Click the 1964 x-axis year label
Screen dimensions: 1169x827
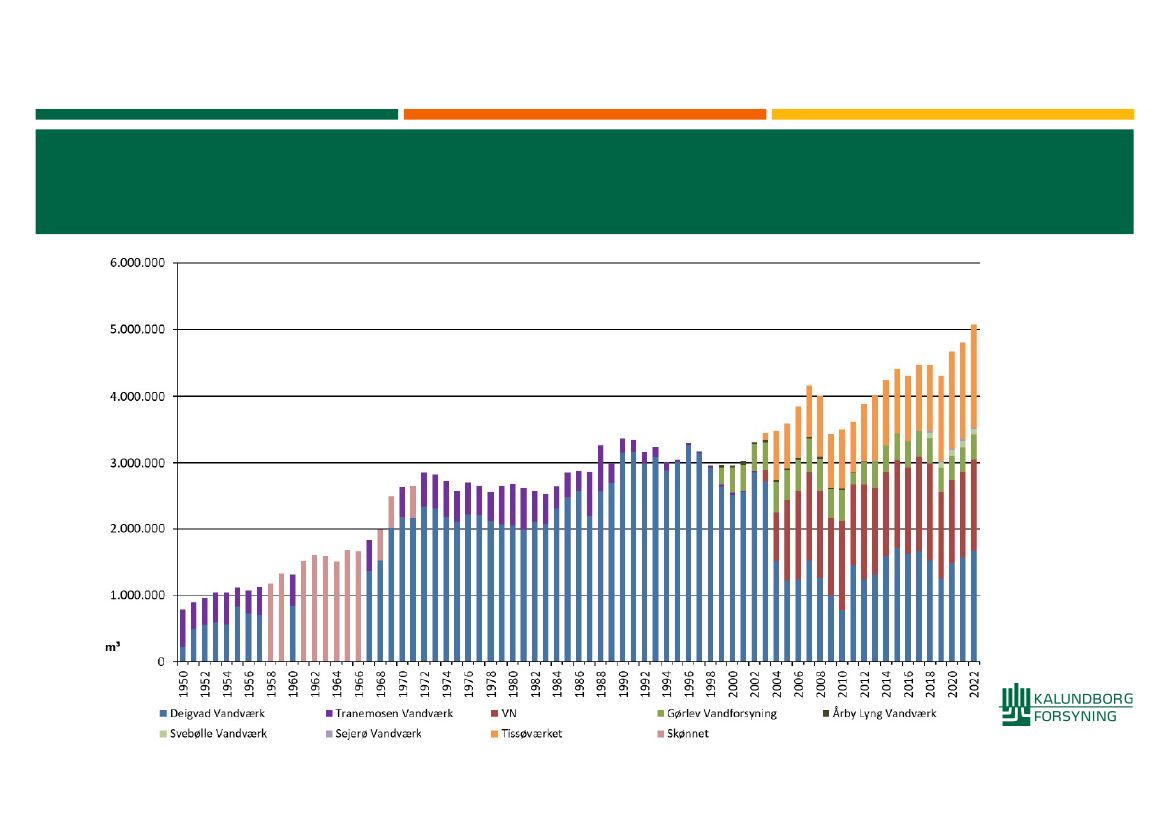tap(337, 684)
